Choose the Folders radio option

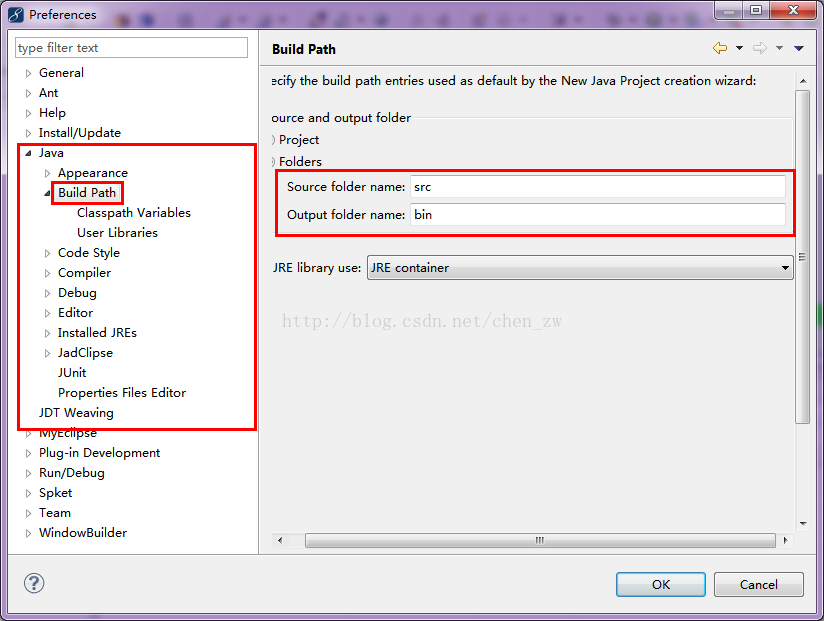click(x=297, y=161)
